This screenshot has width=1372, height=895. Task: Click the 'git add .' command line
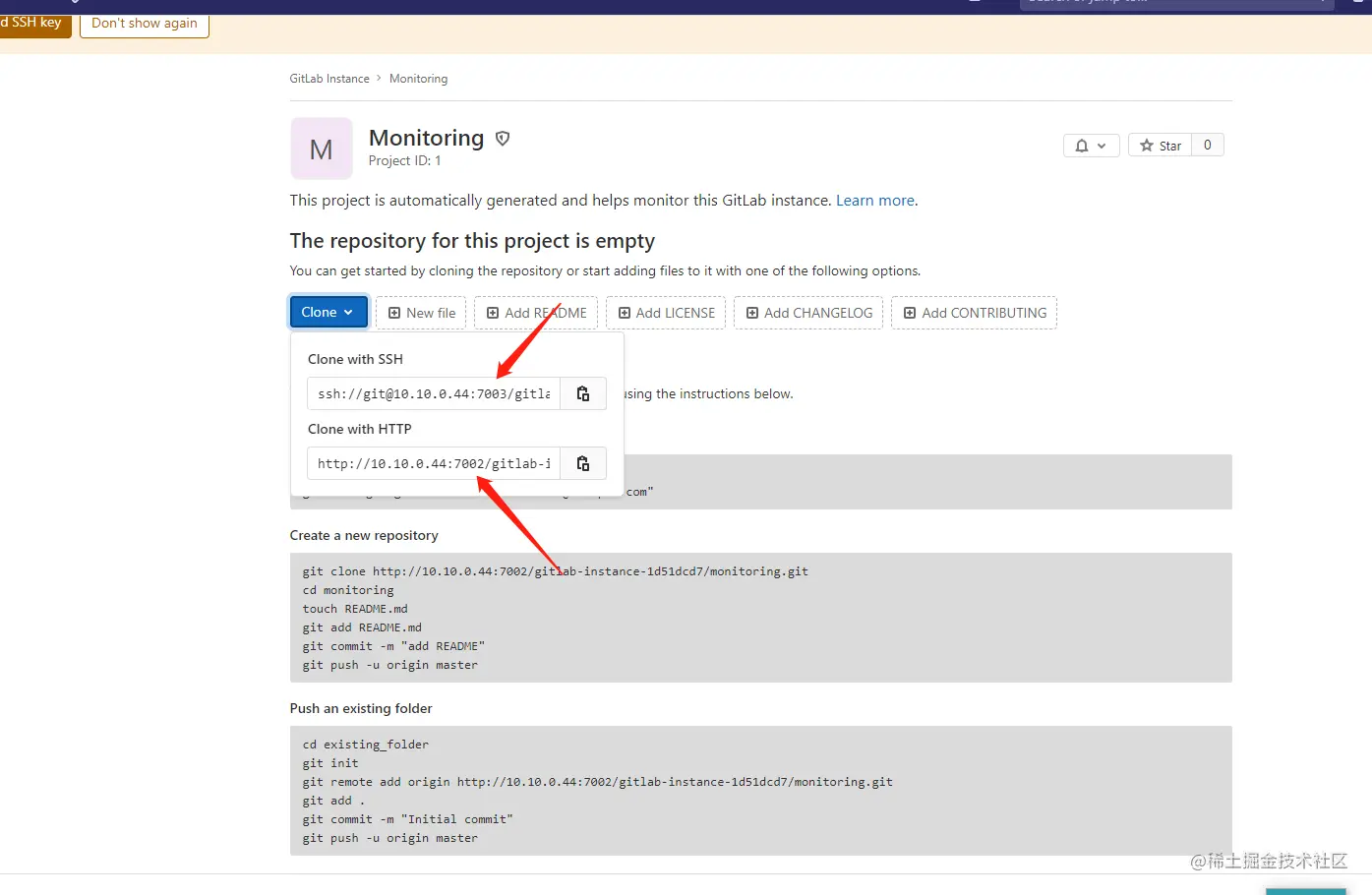point(333,801)
